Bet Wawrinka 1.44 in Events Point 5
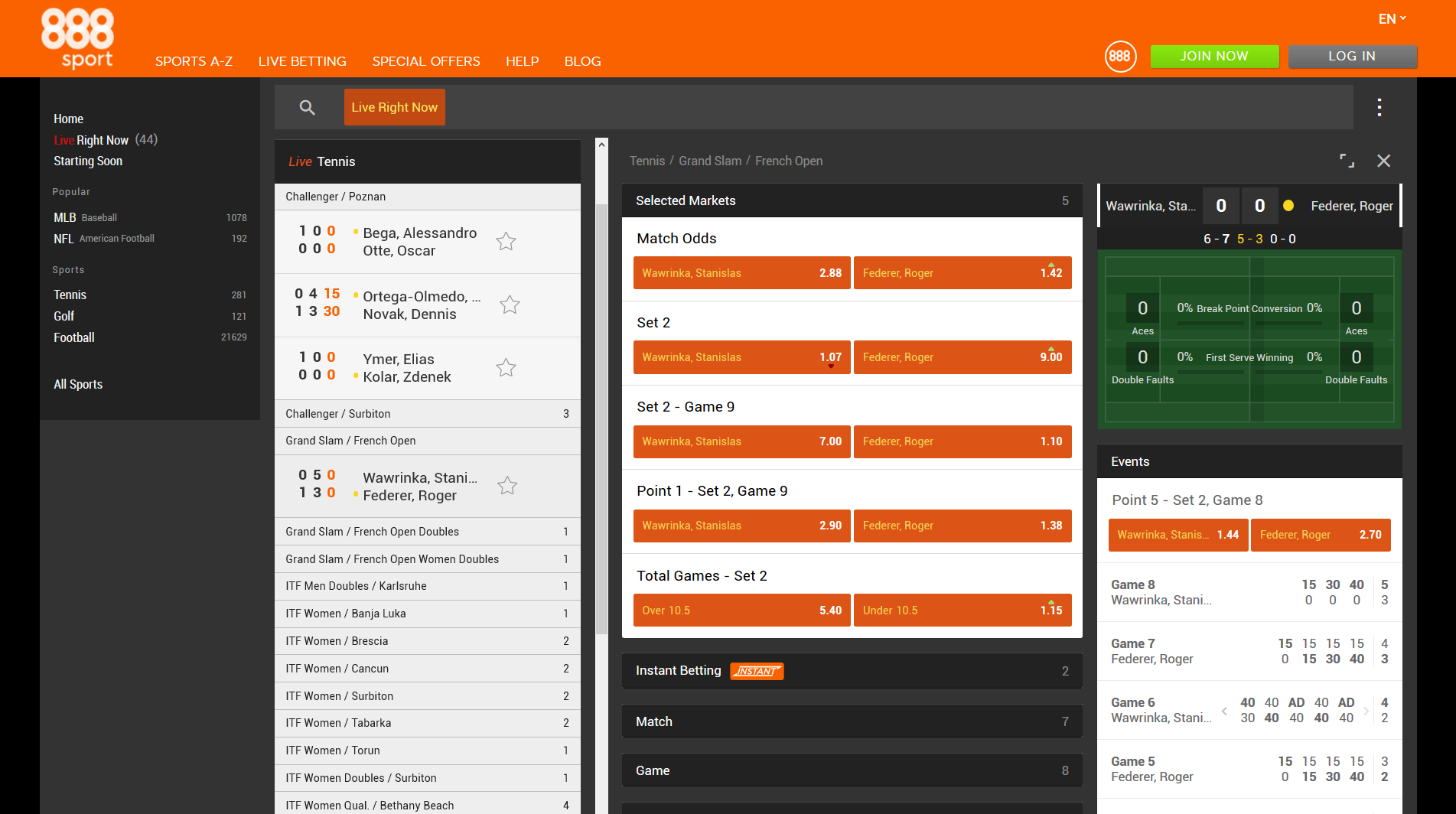 coord(1178,535)
